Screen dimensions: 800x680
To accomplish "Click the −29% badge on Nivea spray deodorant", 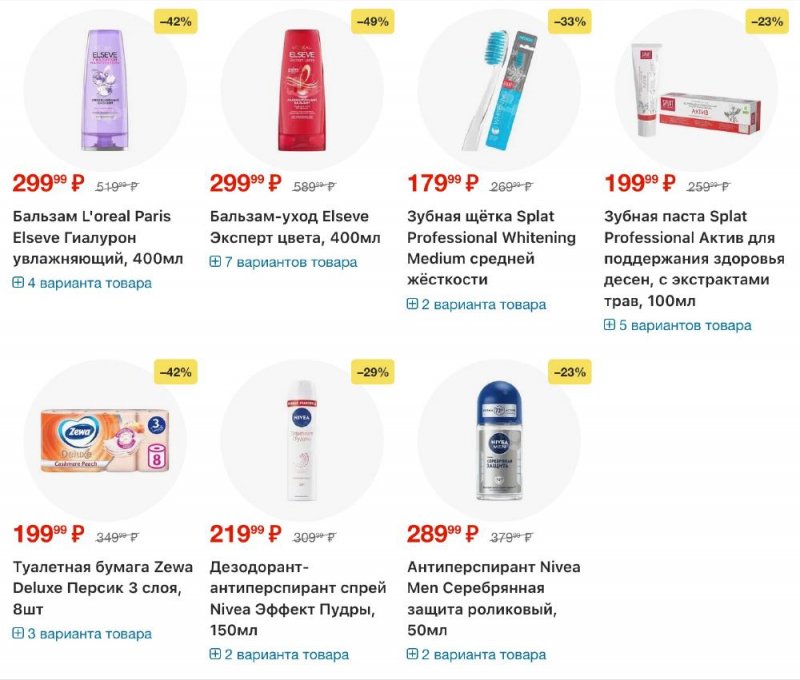I will 373,372.
